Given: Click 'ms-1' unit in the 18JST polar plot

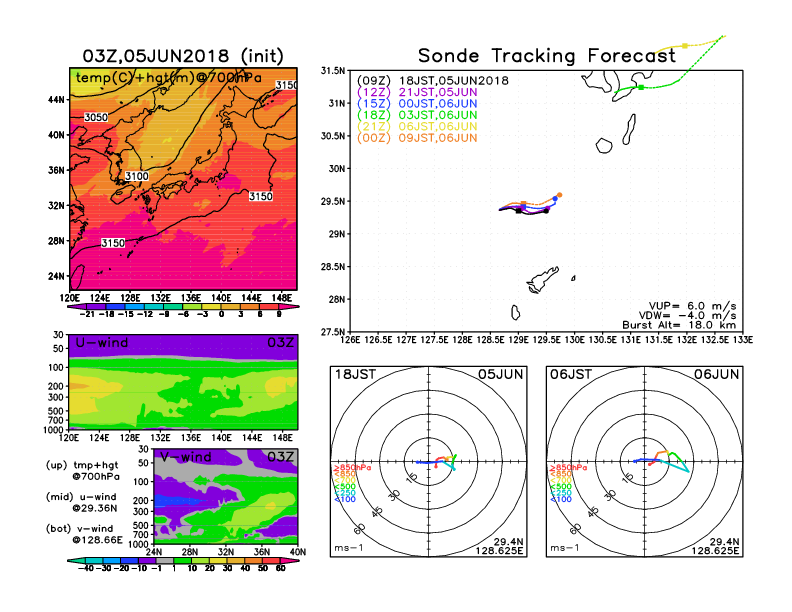Looking at the screenshot, I should [349, 548].
